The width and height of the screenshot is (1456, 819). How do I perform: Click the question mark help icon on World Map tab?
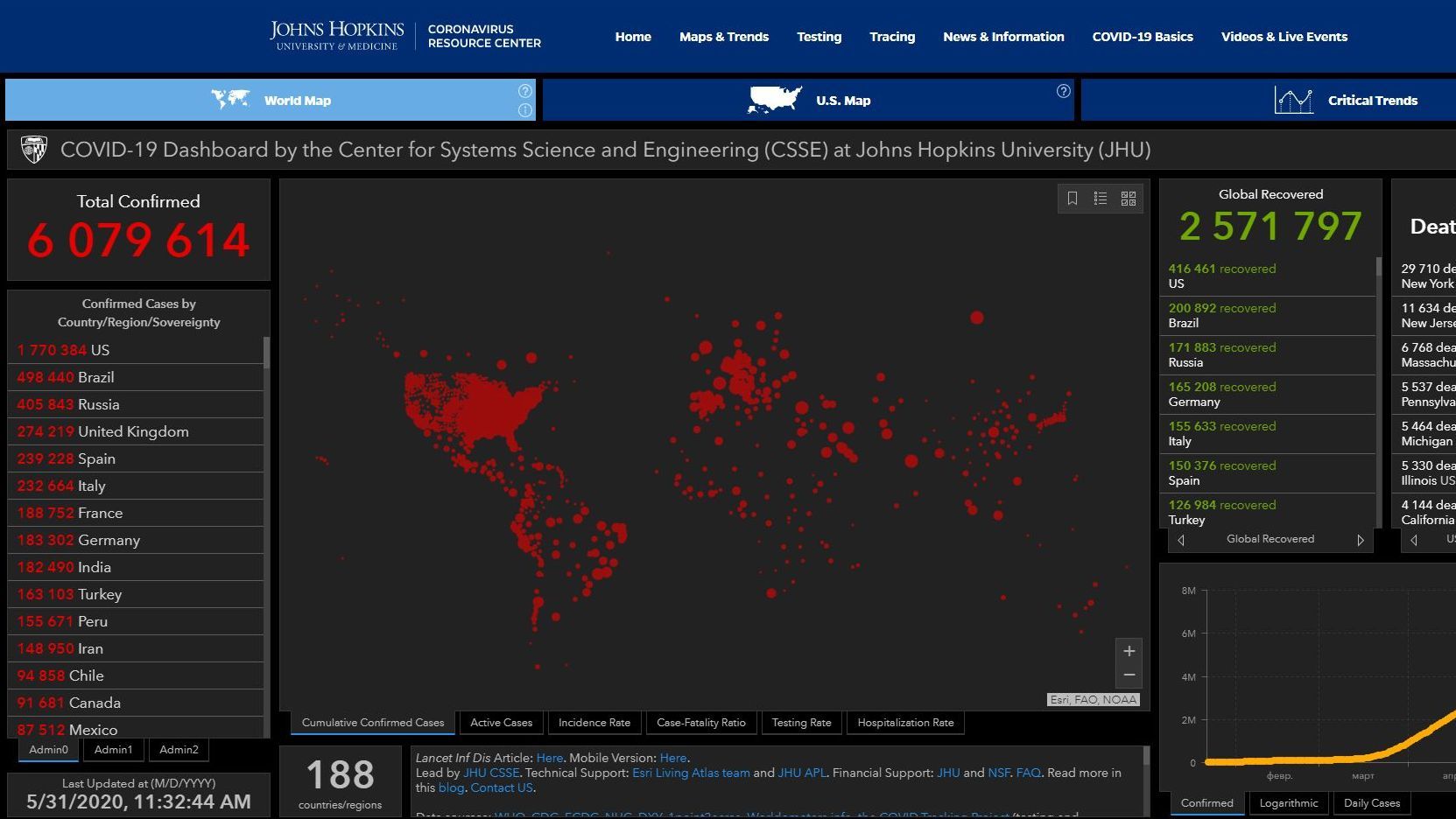click(524, 91)
